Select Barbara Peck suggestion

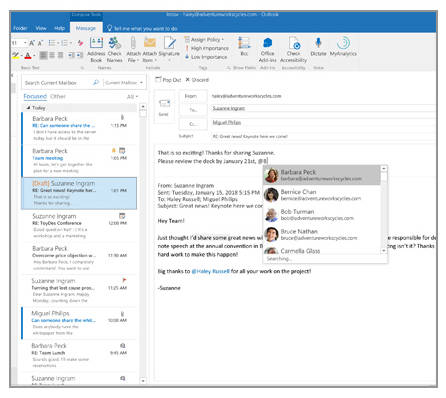pos(322,175)
